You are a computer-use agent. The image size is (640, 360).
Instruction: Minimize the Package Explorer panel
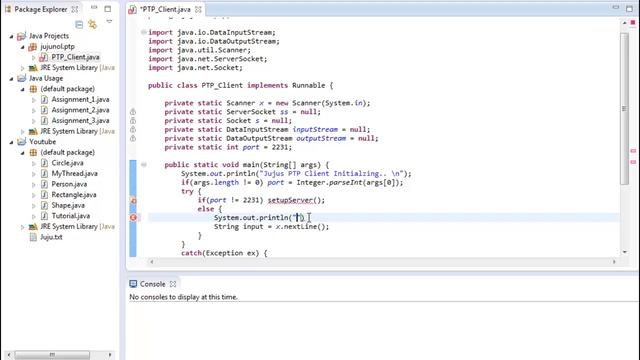94,8
